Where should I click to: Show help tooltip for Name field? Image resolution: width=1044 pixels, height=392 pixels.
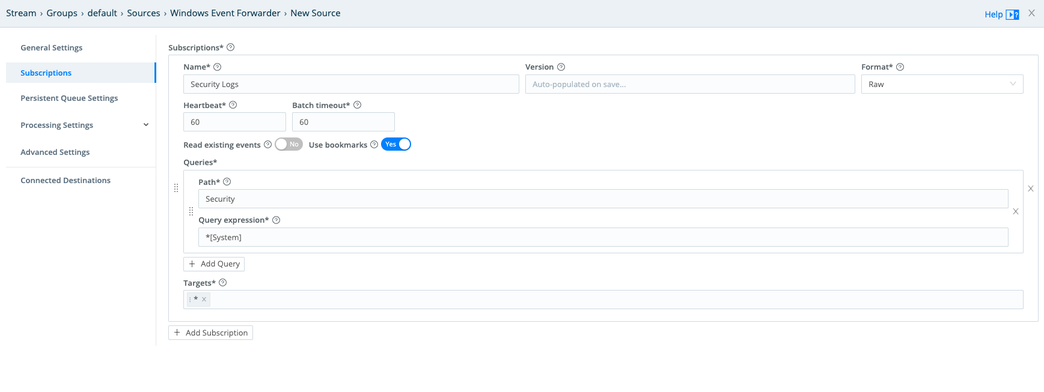[x=217, y=67]
